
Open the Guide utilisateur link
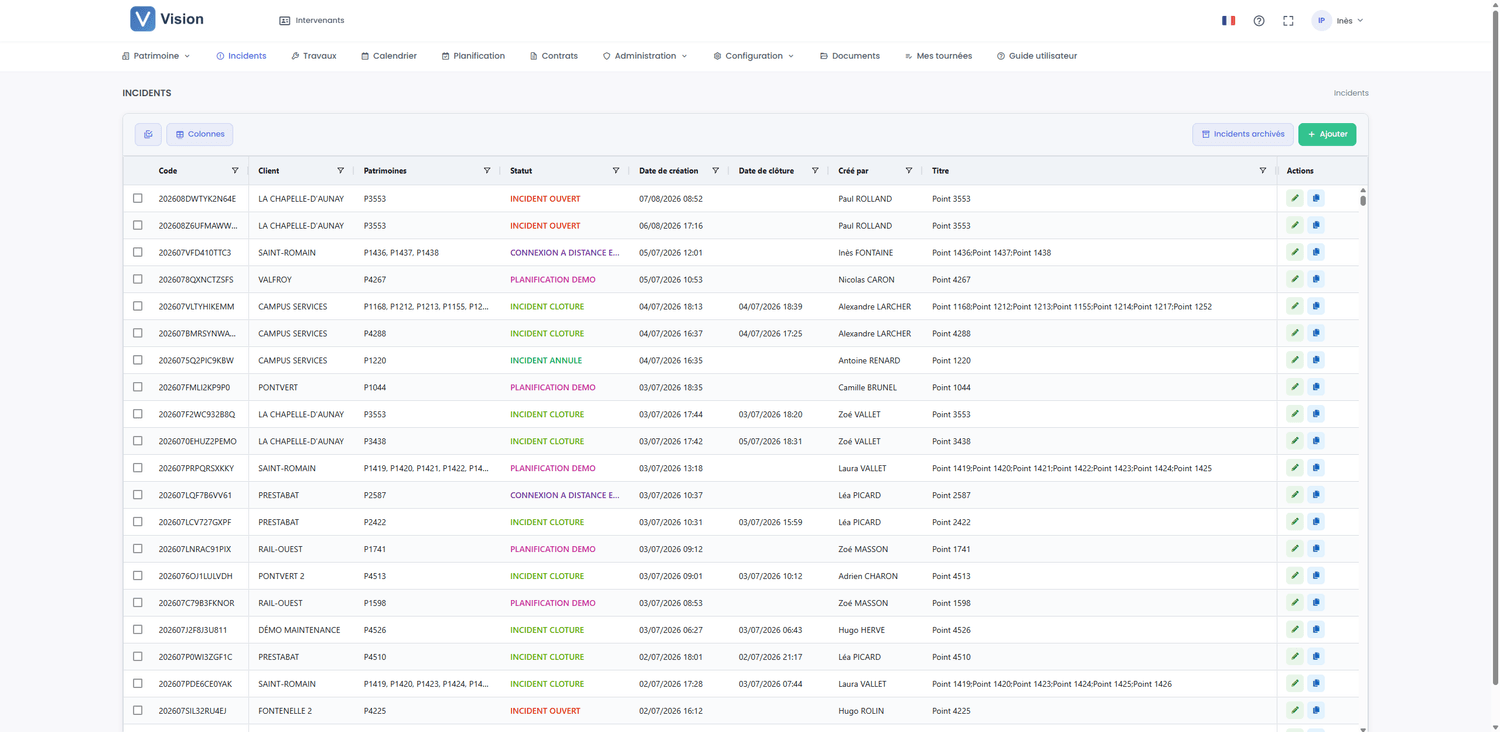(x=1037, y=56)
